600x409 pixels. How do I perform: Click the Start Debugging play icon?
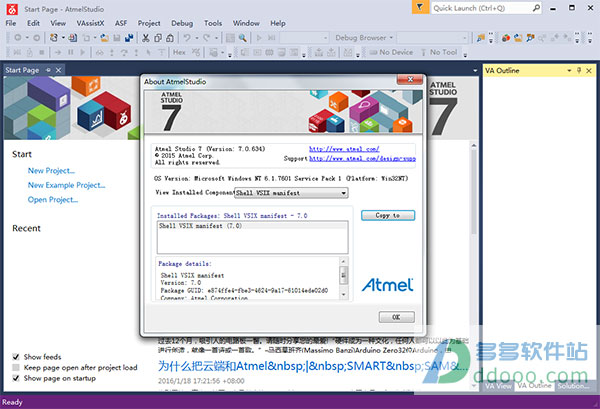(259, 37)
